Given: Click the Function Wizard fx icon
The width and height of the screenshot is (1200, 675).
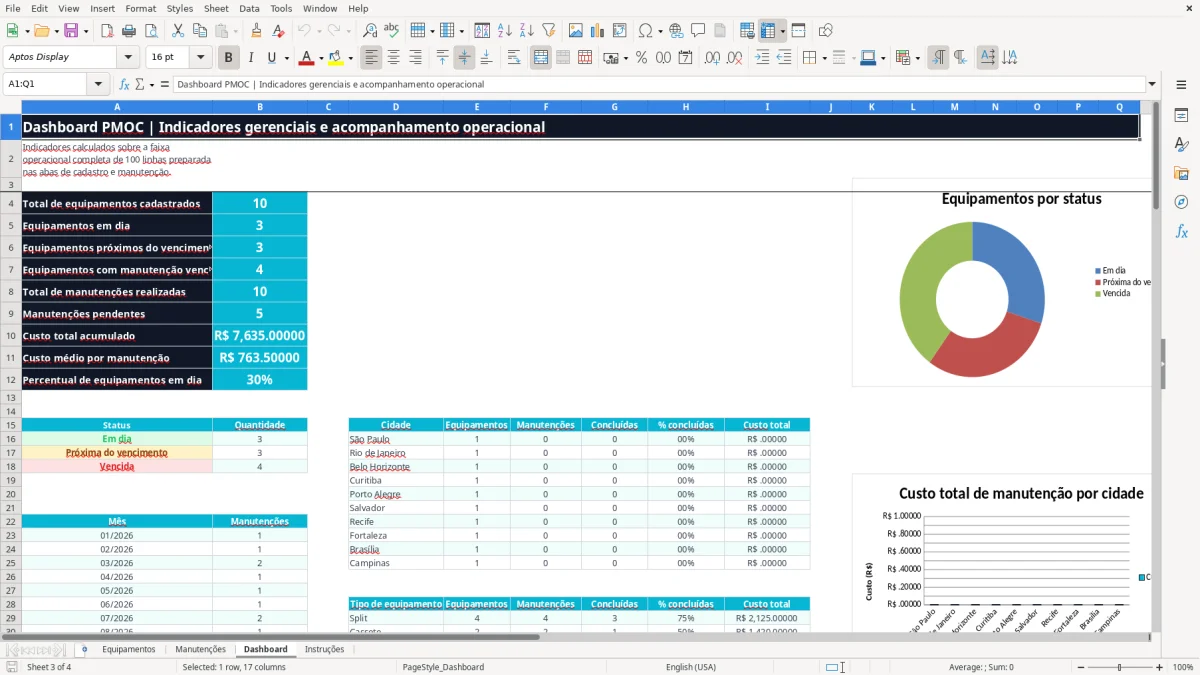Looking at the screenshot, I should pos(124,84).
